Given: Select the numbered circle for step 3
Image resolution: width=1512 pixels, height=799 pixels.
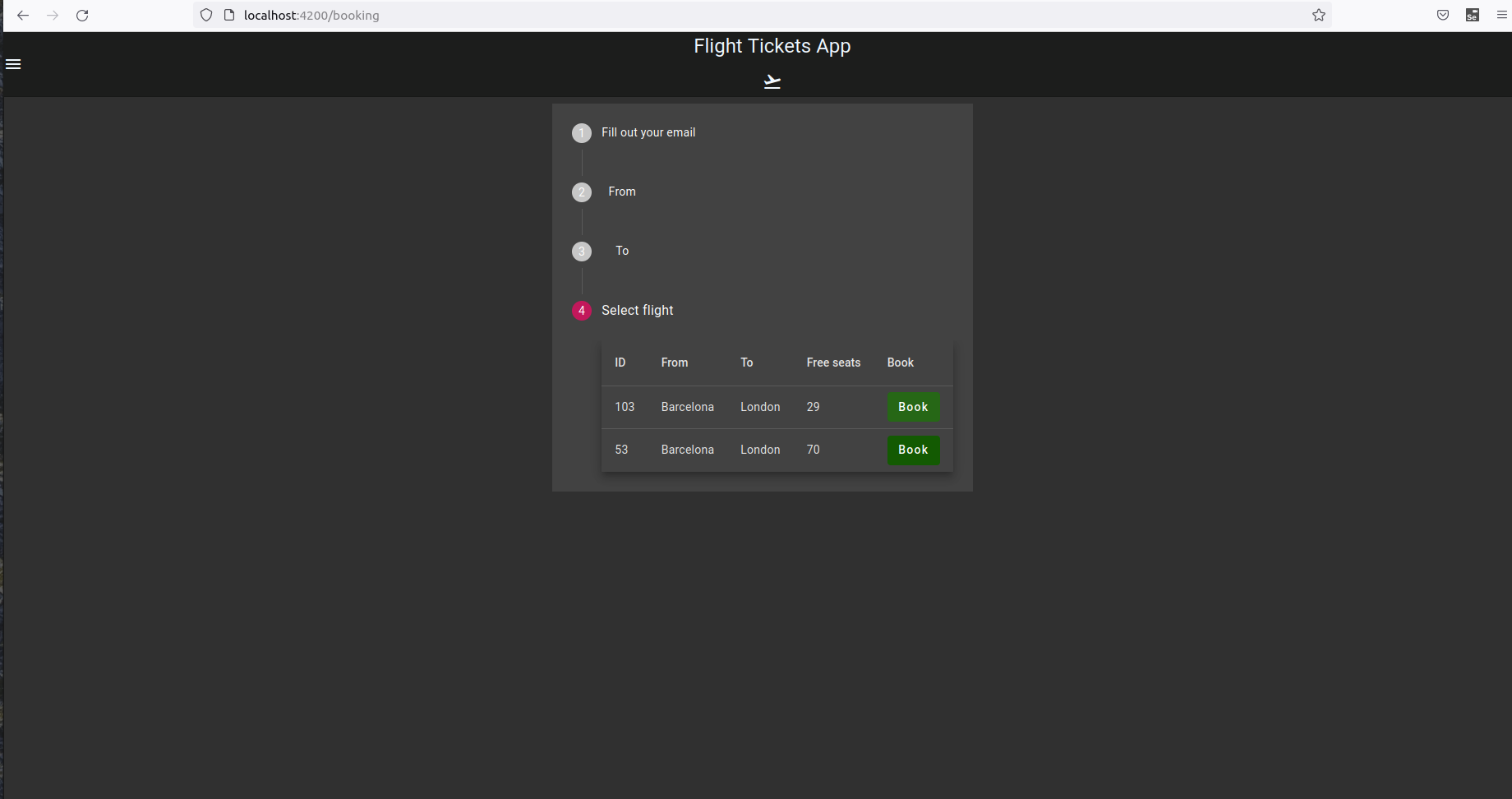Looking at the screenshot, I should click(x=582, y=251).
